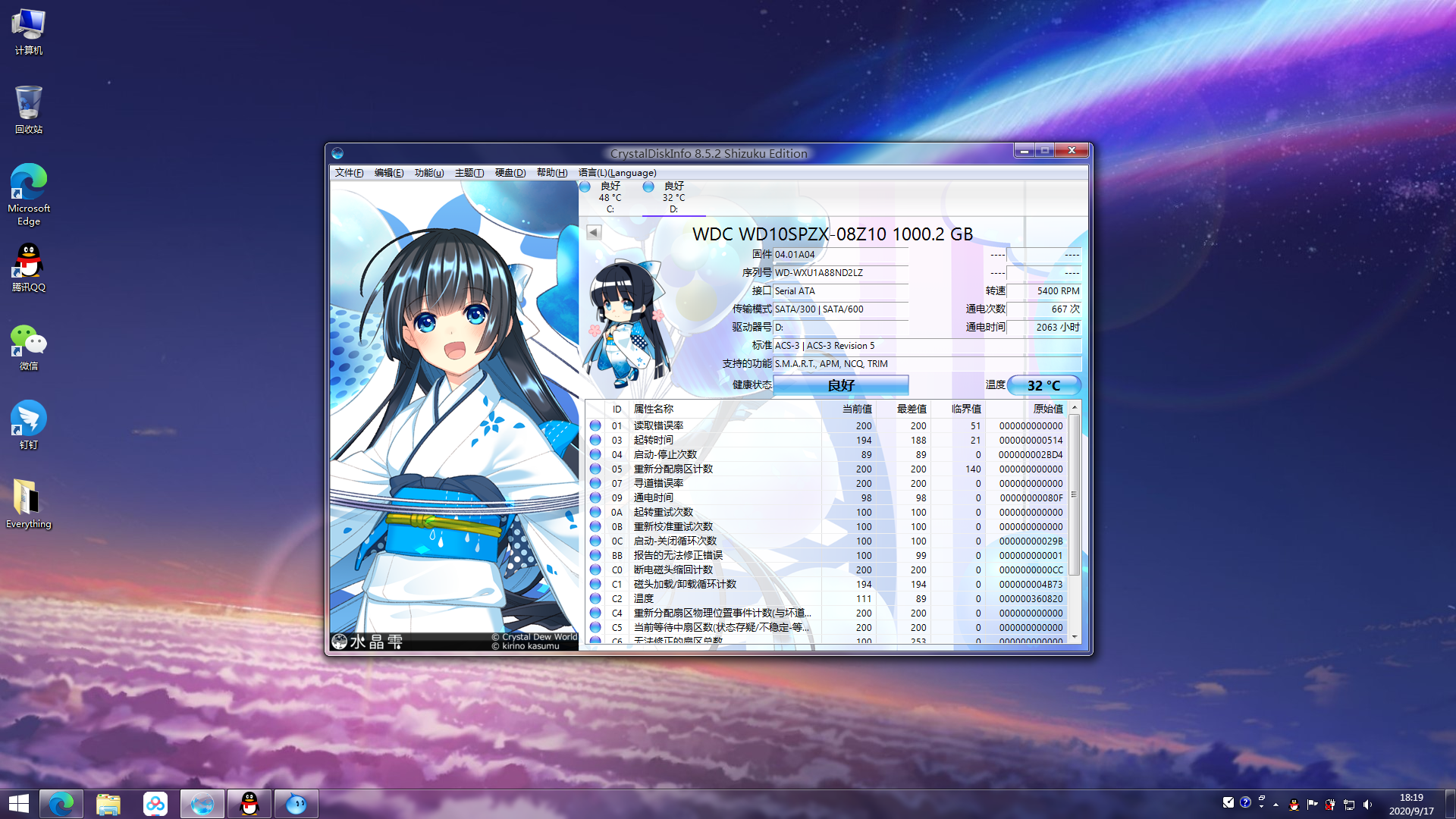The width and height of the screenshot is (1456, 819).
Task: Select the C: disk tab at 48 °C
Action: point(610,197)
